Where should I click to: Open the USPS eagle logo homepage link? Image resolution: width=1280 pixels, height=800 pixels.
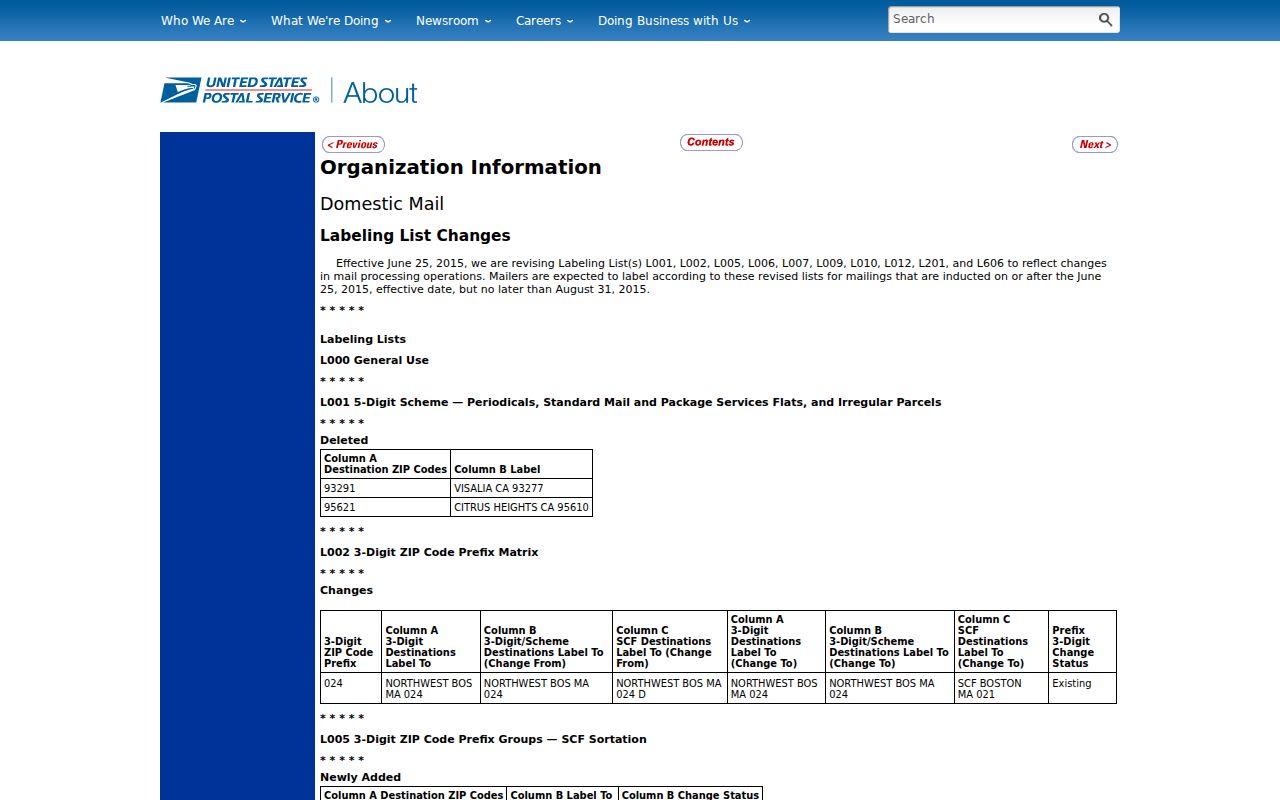240,91
